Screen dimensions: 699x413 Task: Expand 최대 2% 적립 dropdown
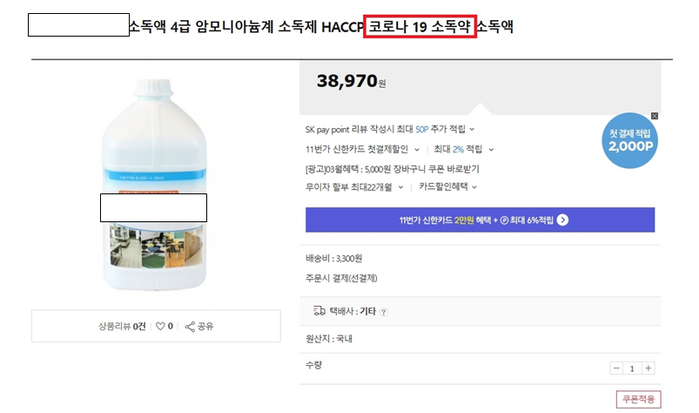(x=491, y=150)
